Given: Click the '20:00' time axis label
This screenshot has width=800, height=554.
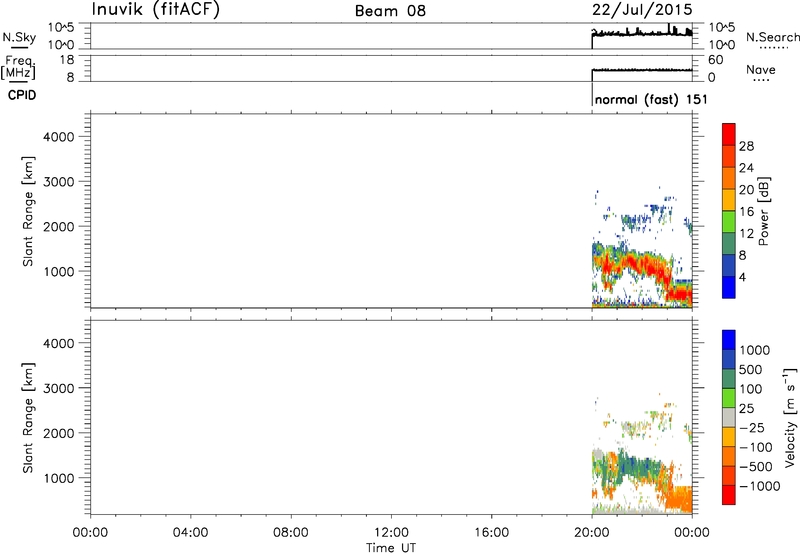Looking at the screenshot, I should (x=591, y=533).
